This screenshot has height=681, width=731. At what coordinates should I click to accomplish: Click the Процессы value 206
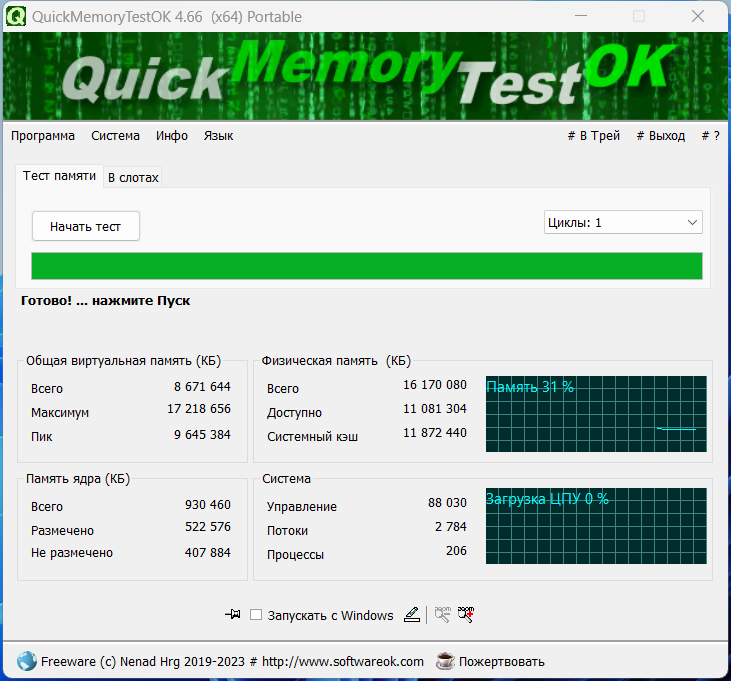(456, 550)
